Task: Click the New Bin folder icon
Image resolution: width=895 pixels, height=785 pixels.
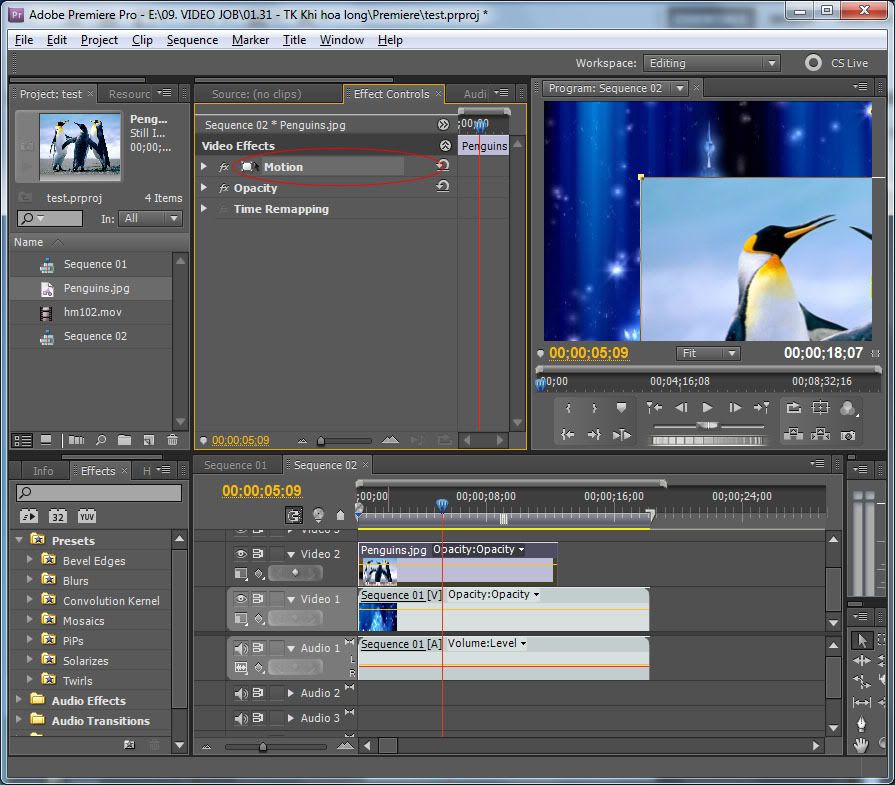Action: click(124, 440)
